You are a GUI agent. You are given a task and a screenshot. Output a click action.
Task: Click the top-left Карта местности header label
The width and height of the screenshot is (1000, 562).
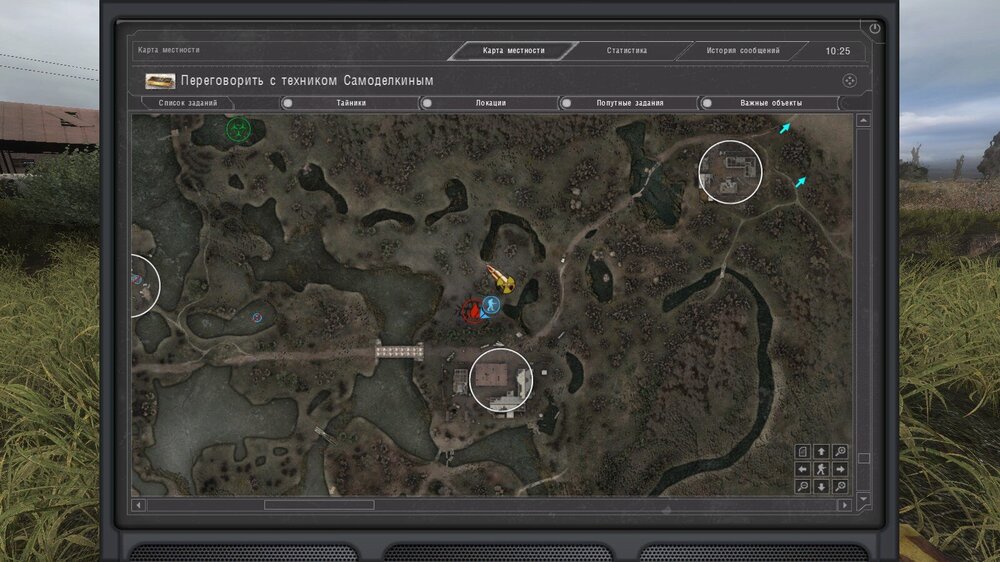168,50
